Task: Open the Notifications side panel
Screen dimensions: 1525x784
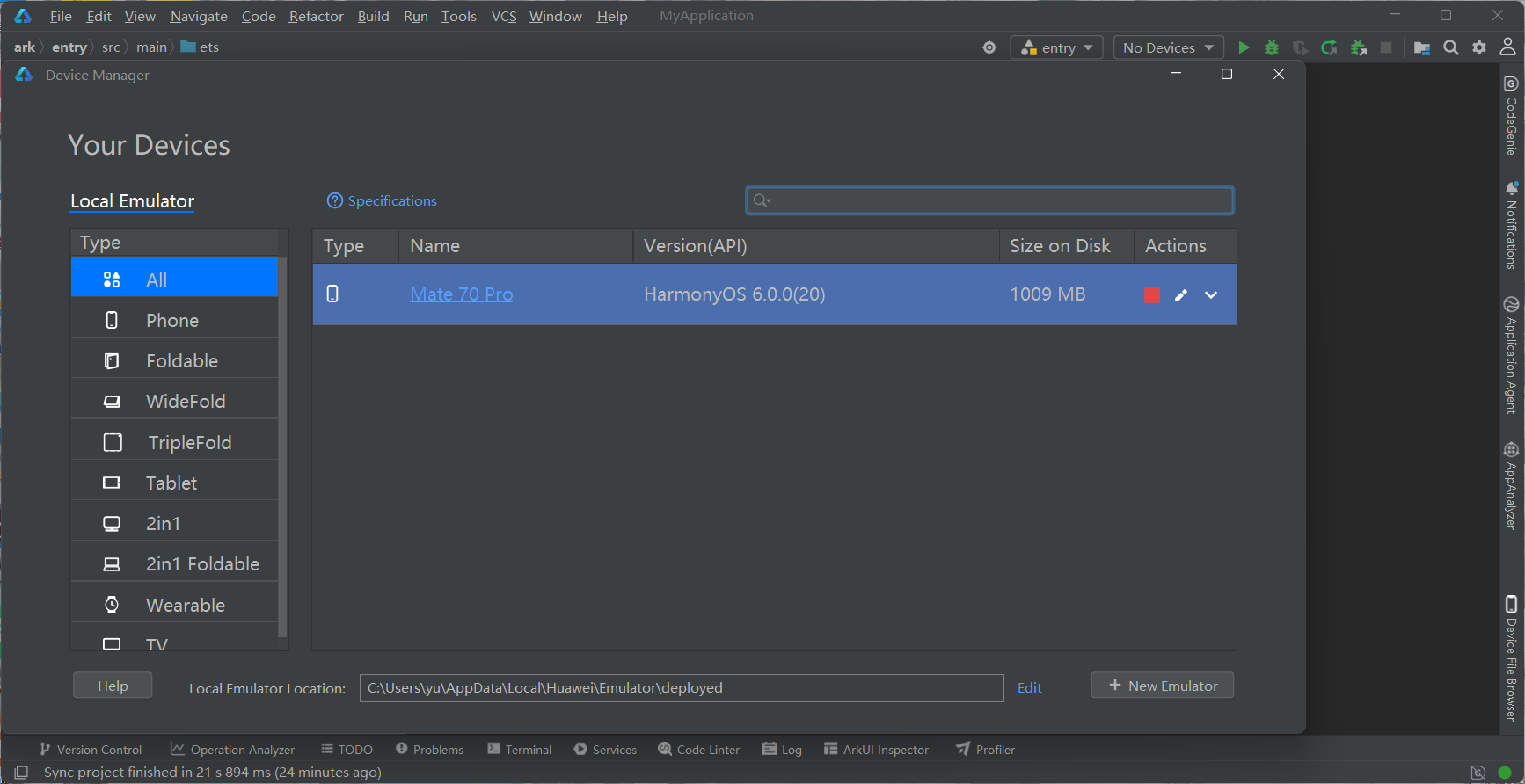Action: click(1511, 225)
